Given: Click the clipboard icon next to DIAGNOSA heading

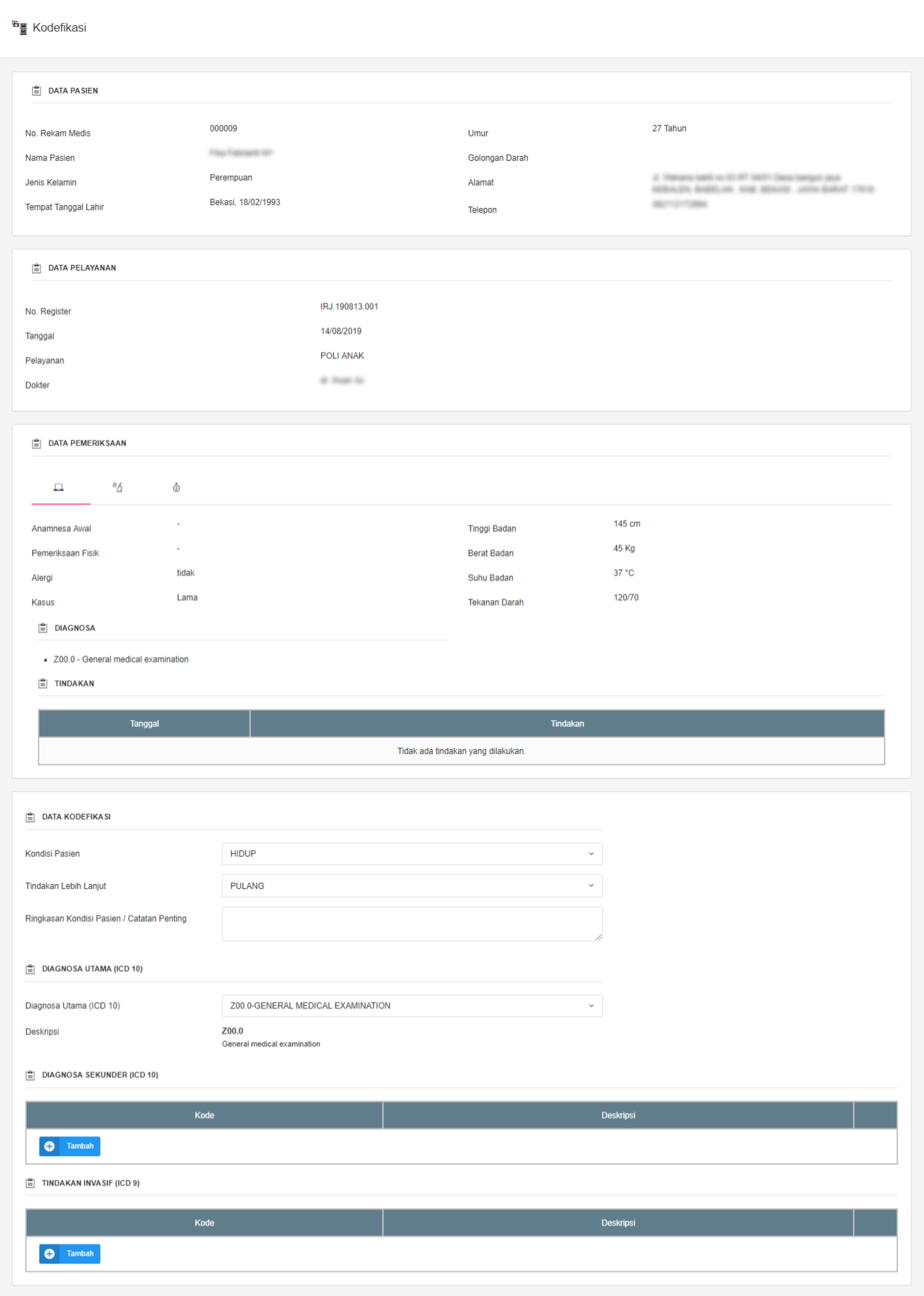Looking at the screenshot, I should [43, 628].
